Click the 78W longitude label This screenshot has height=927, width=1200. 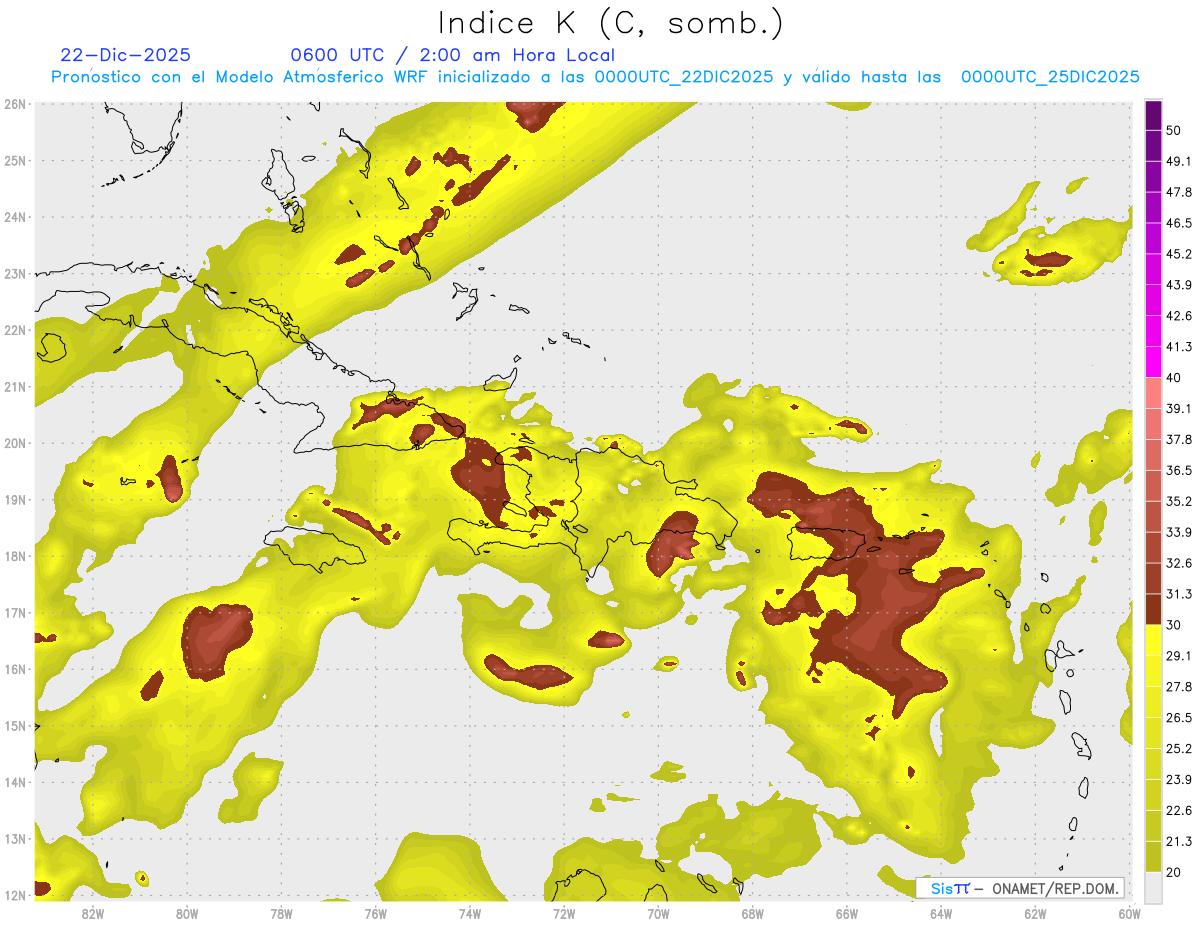pyautogui.click(x=281, y=913)
